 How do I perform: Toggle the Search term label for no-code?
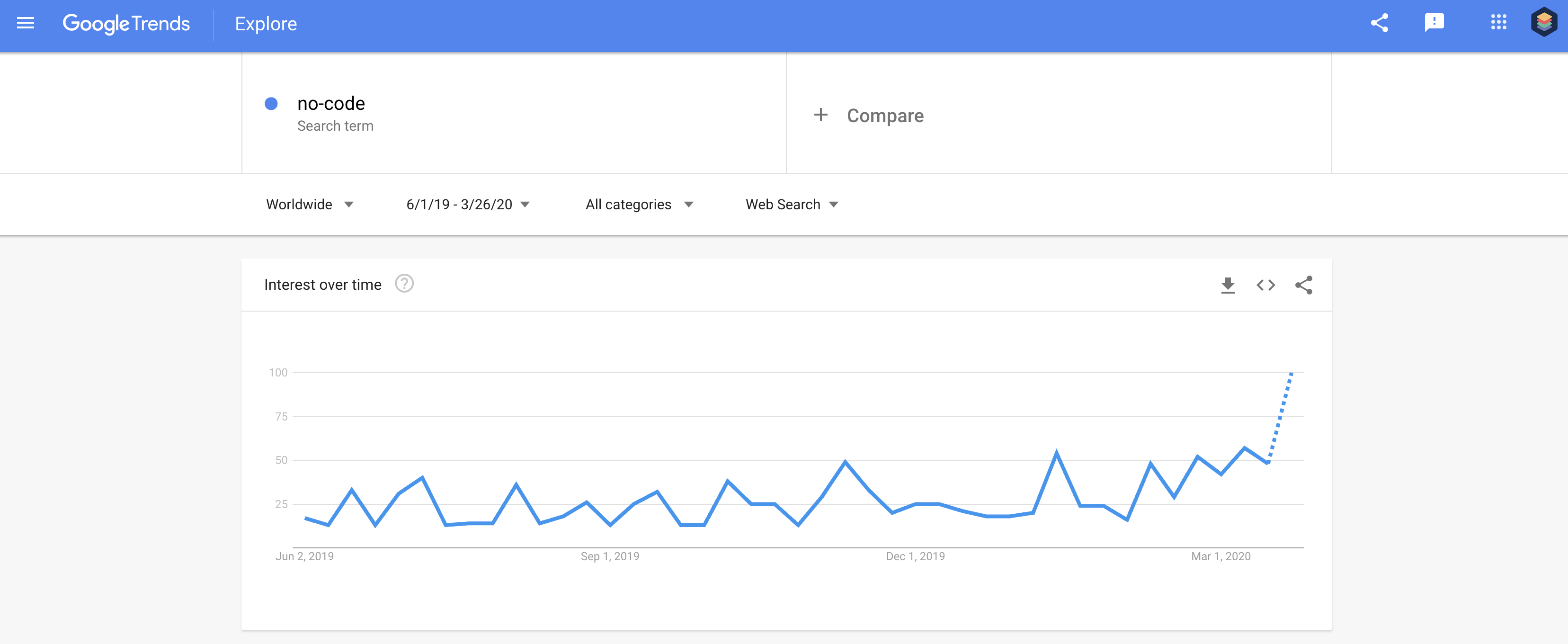point(335,125)
